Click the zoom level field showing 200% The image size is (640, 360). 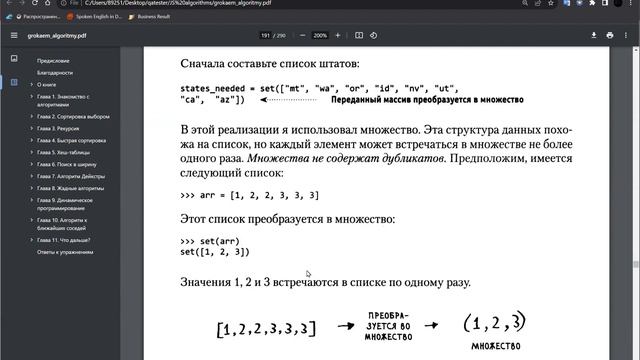click(x=320, y=36)
